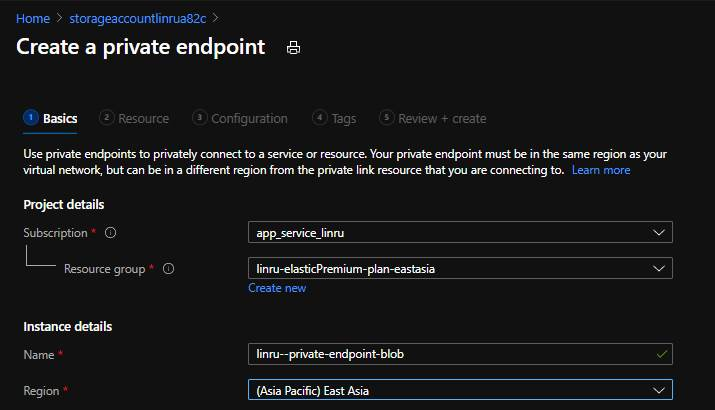This screenshot has width=715, height=410.
Task: Click the Learn more link
Action: tap(600, 171)
